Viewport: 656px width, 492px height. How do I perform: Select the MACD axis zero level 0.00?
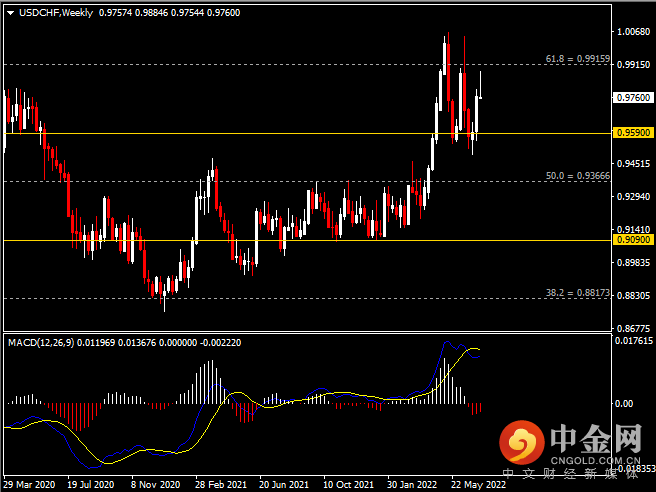pos(623,404)
